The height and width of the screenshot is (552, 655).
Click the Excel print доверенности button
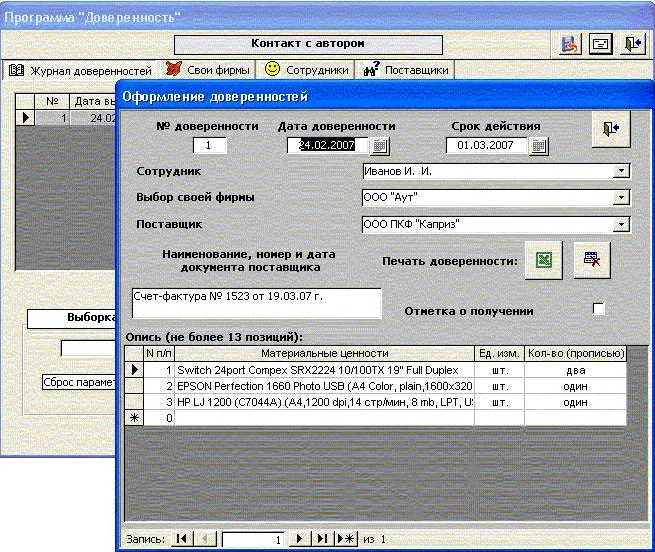coord(543,260)
